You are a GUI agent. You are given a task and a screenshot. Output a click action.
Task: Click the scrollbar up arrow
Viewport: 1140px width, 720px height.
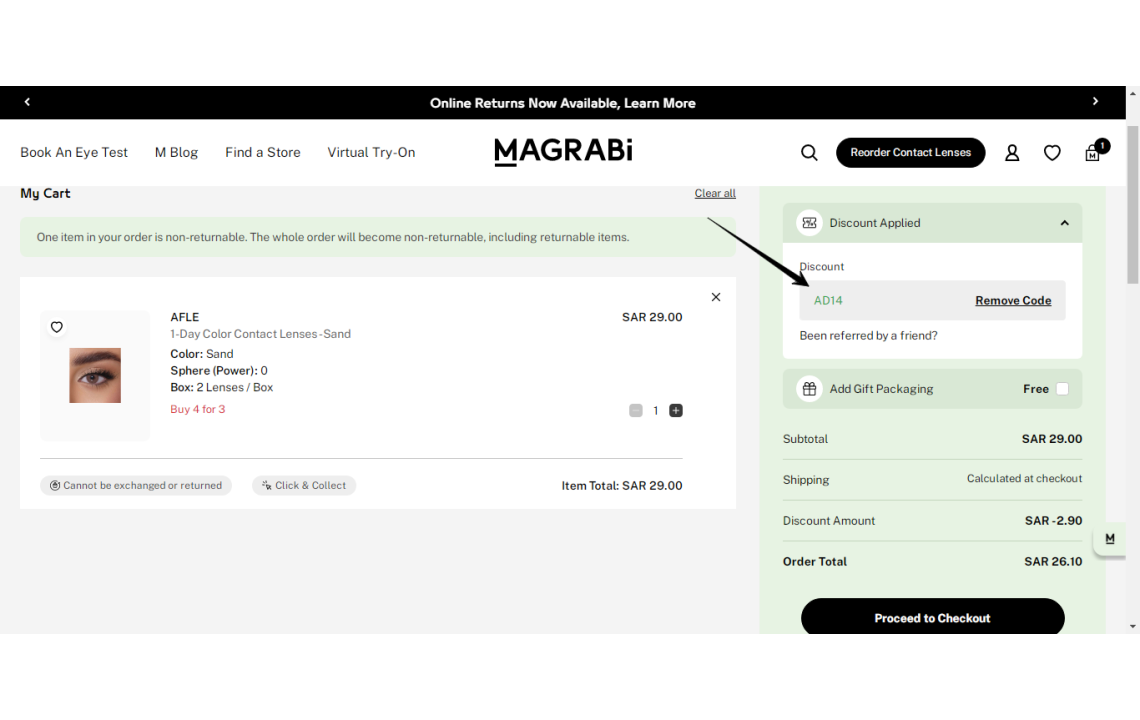coord(1133,94)
